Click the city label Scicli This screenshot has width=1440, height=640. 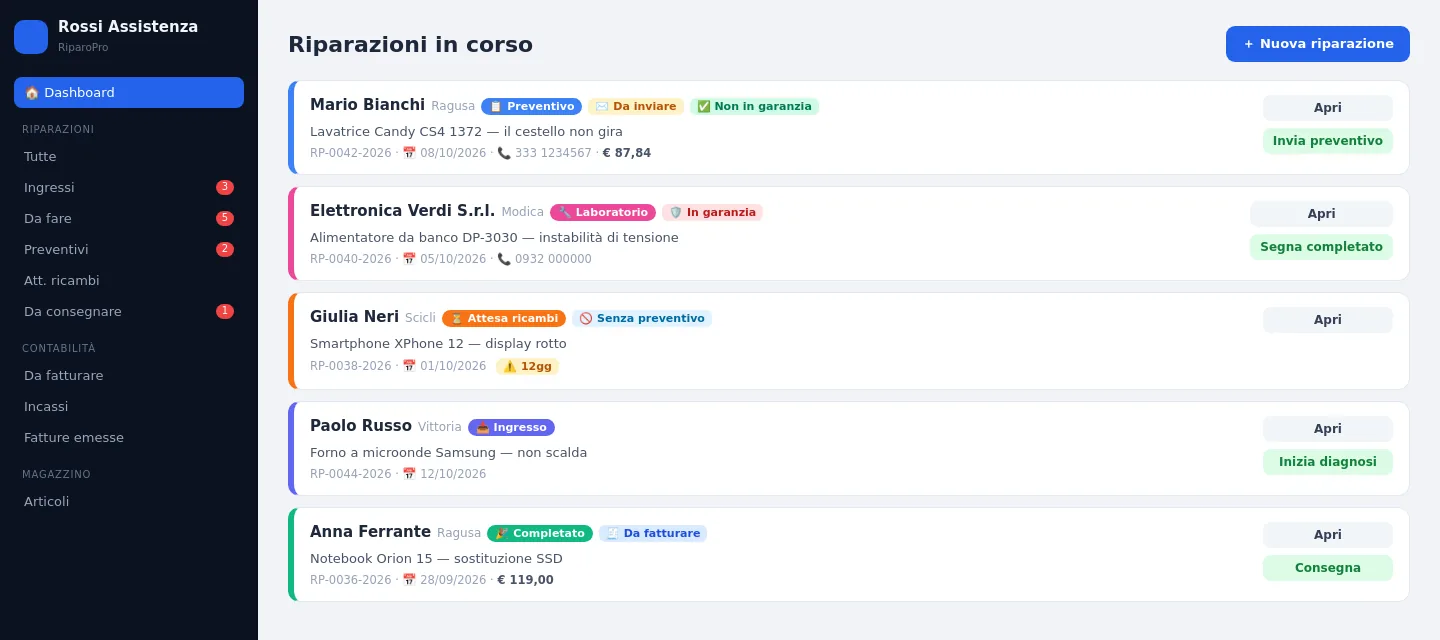(x=420, y=318)
